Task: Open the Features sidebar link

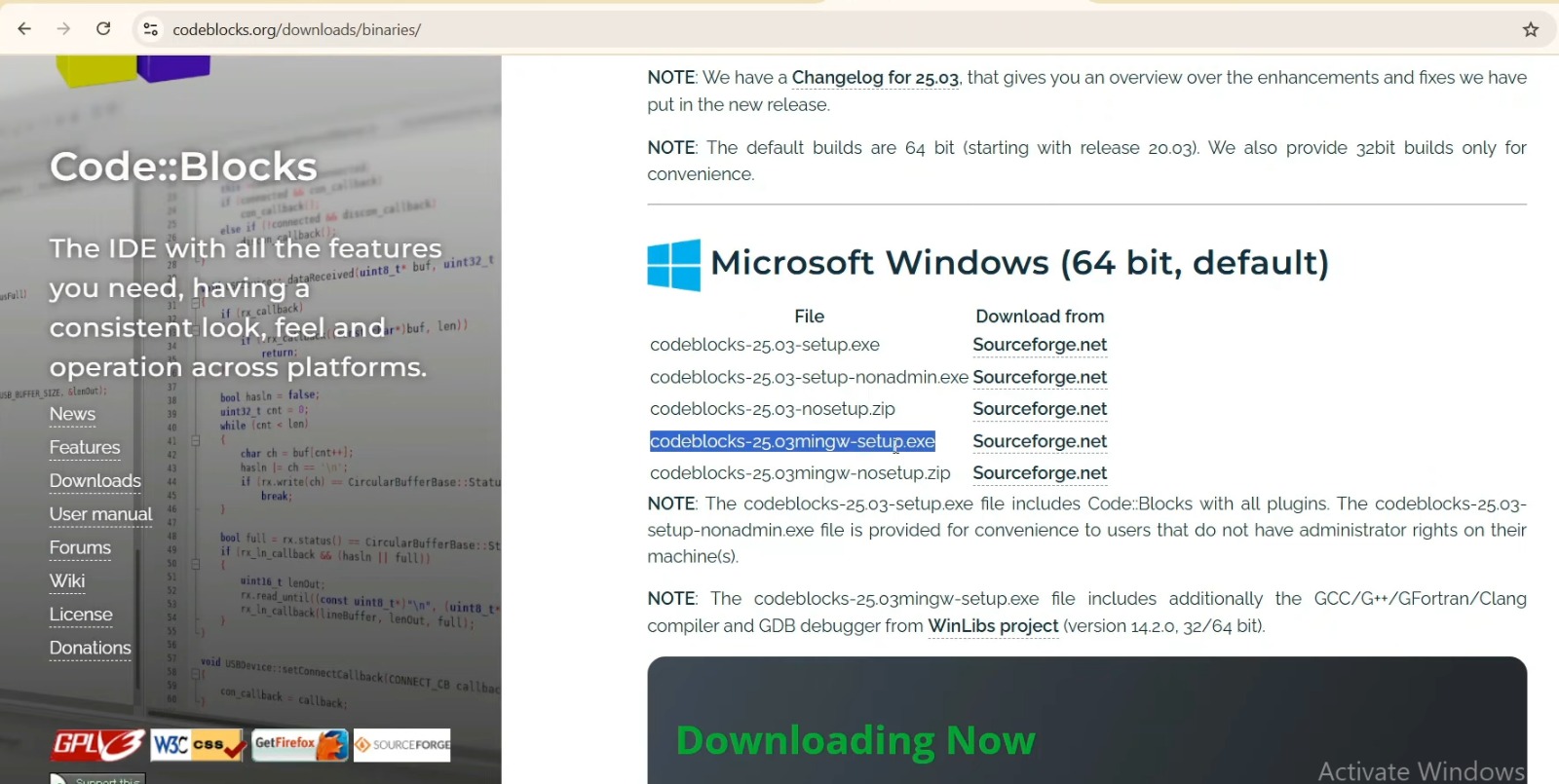Action: (x=85, y=448)
